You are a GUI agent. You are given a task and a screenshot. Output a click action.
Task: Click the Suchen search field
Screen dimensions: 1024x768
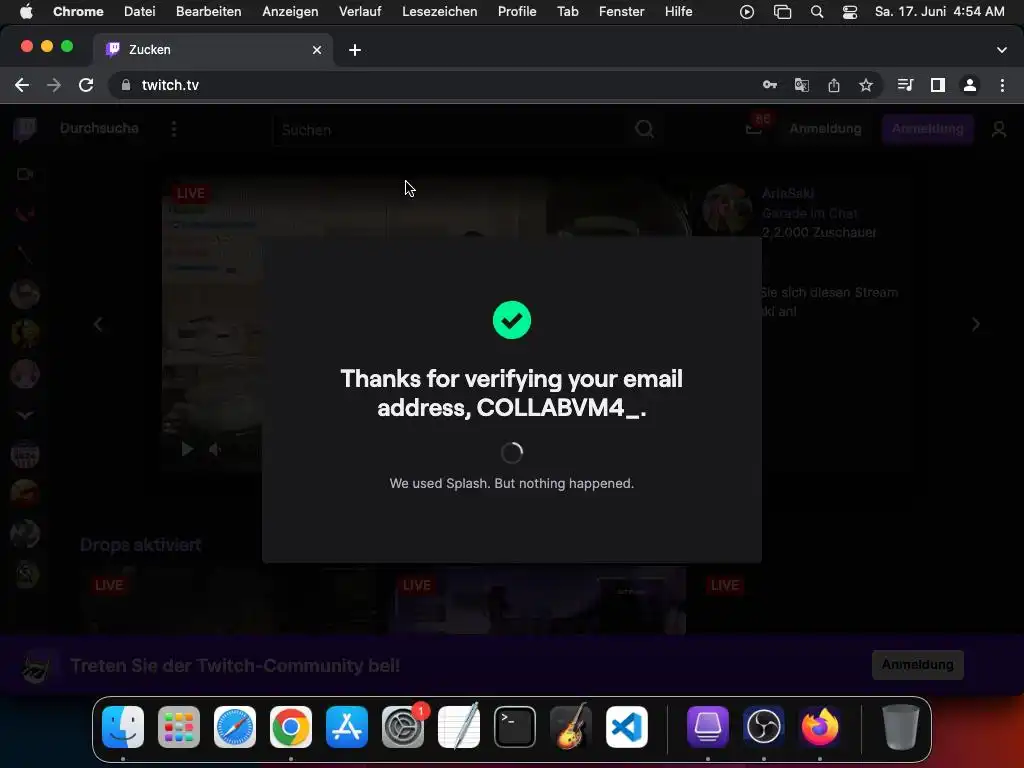coord(451,129)
